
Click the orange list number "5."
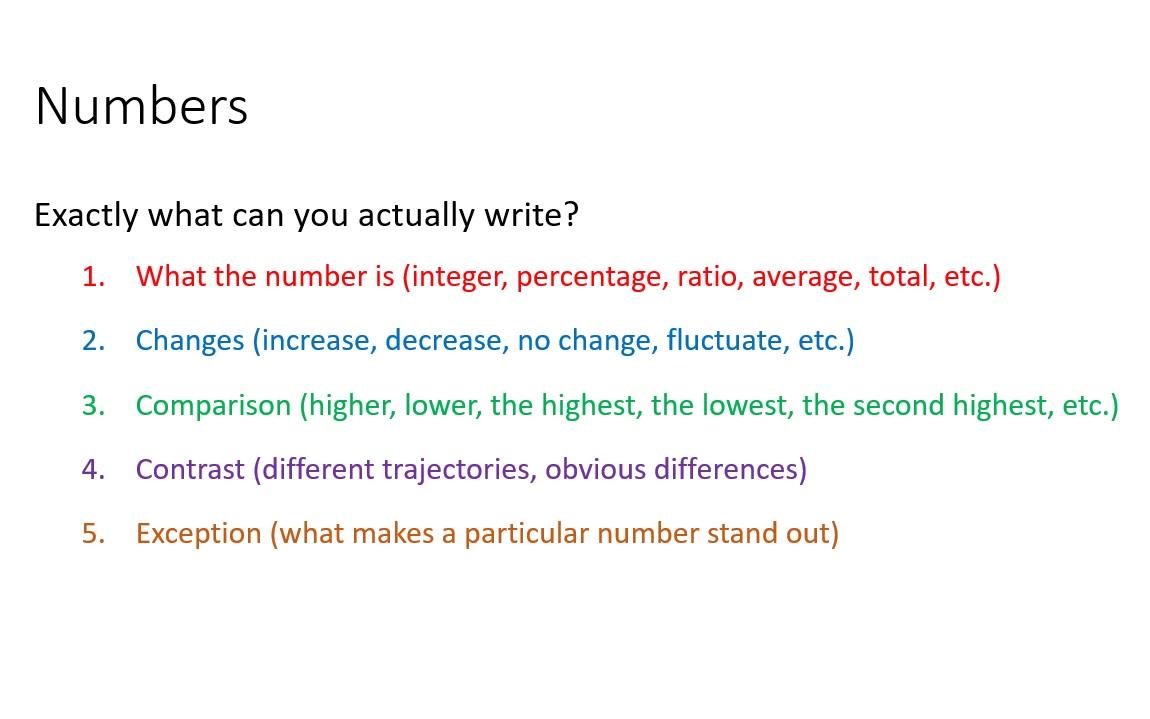pyautogui.click(x=94, y=533)
